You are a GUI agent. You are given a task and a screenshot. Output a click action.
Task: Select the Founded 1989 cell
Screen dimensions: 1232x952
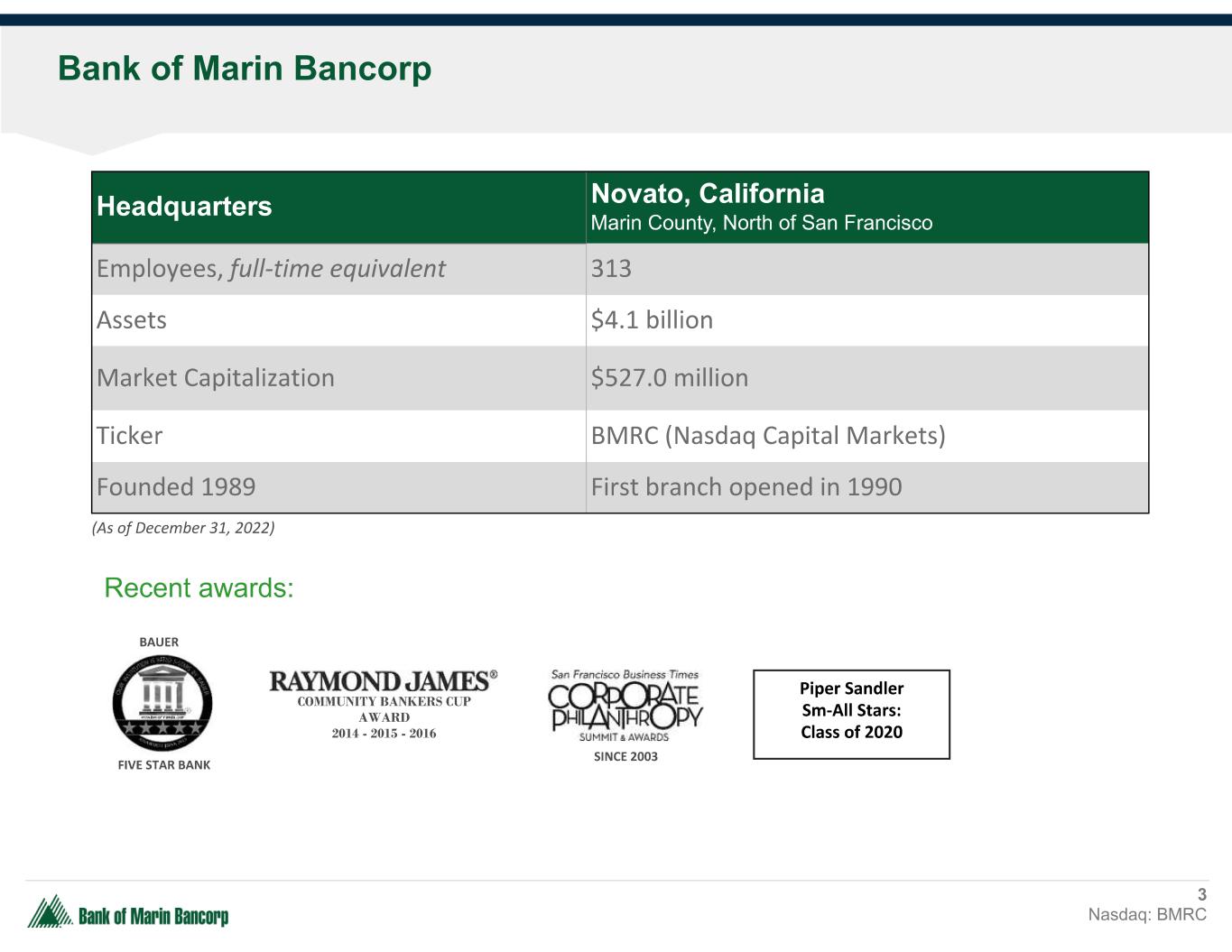(x=176, y=487)
